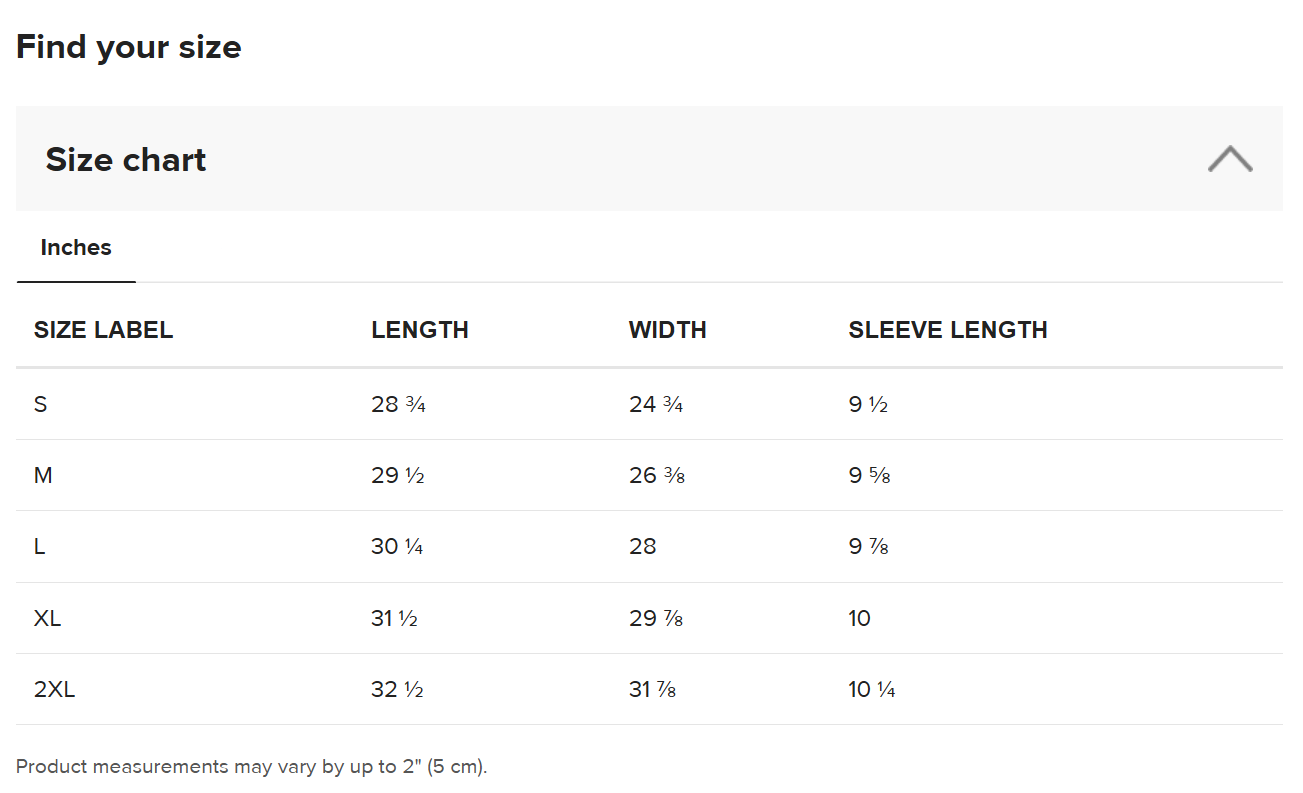Screen dimensions: 1303x793
Task: Click the 9 ⅞ sleeve length value
Action: point(869,547)
